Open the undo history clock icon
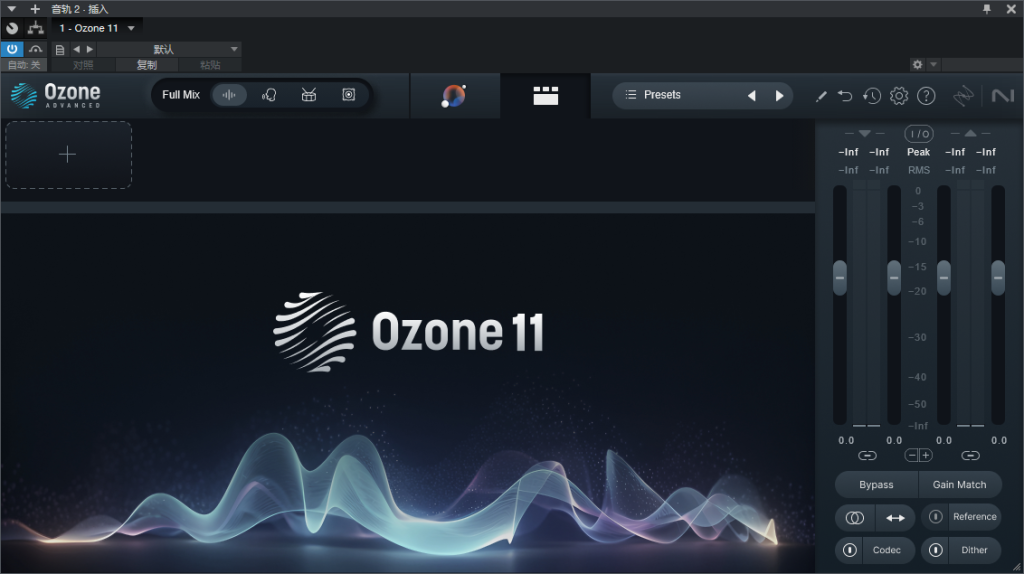Screen dimensions: 1024x574 pyautogui.click(x=872, y=96)
